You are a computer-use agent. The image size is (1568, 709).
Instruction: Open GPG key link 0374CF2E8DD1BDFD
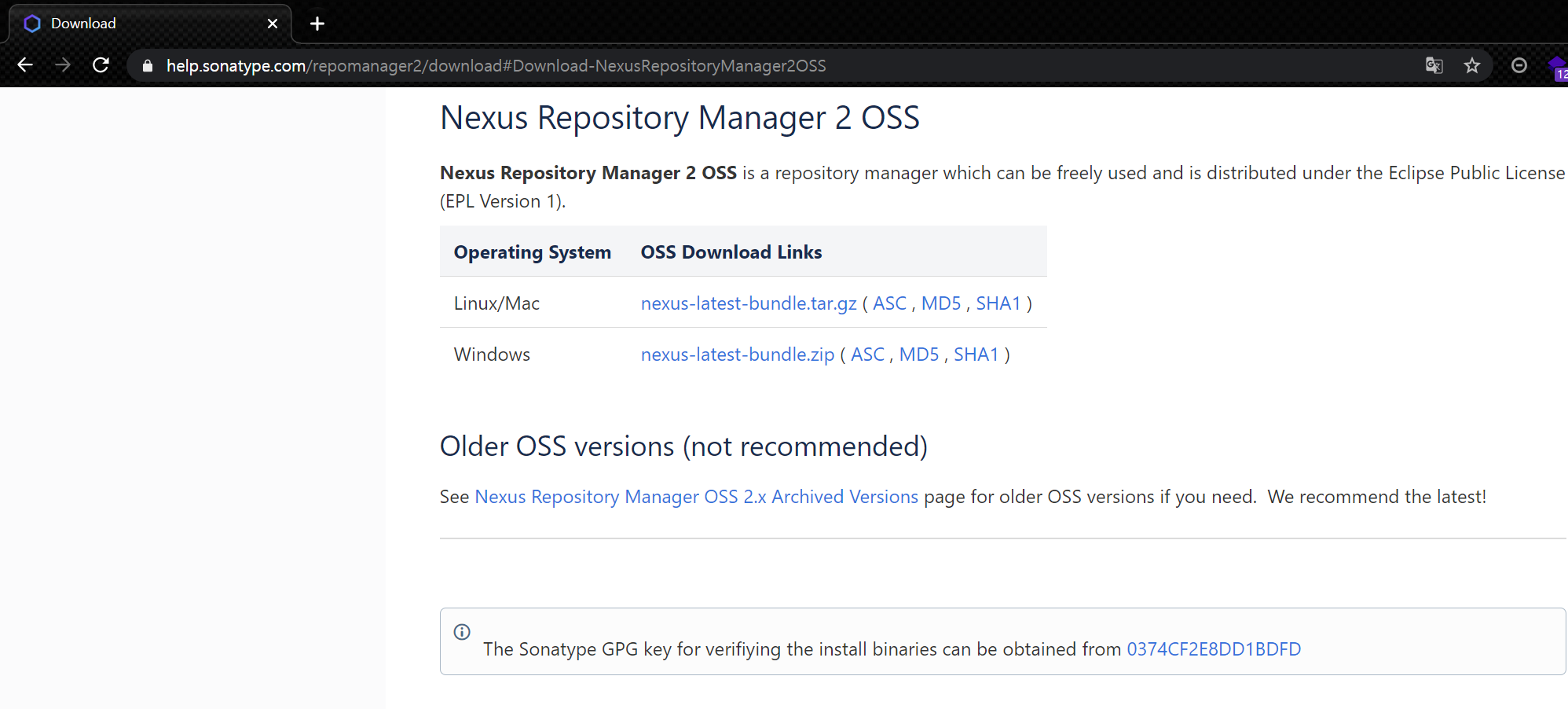click(1214, 649)
